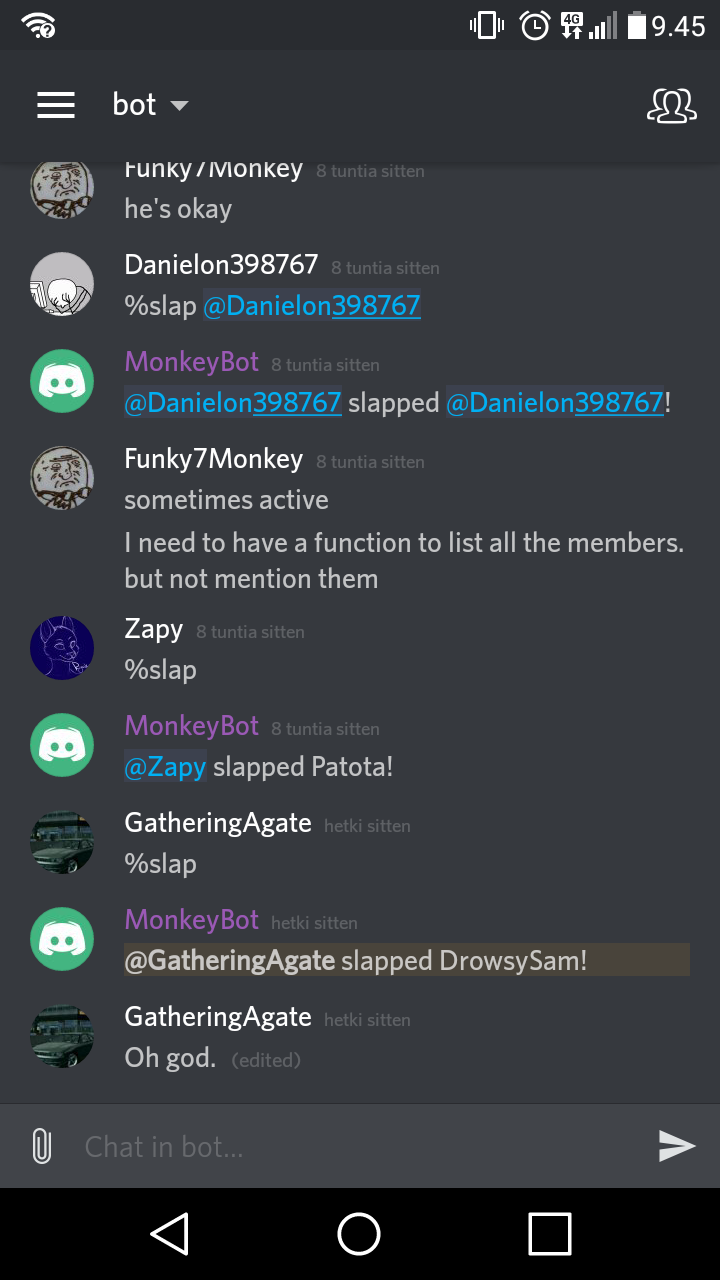
Task: Tap the paperclip attach file icon
Action: point(41,1146)
